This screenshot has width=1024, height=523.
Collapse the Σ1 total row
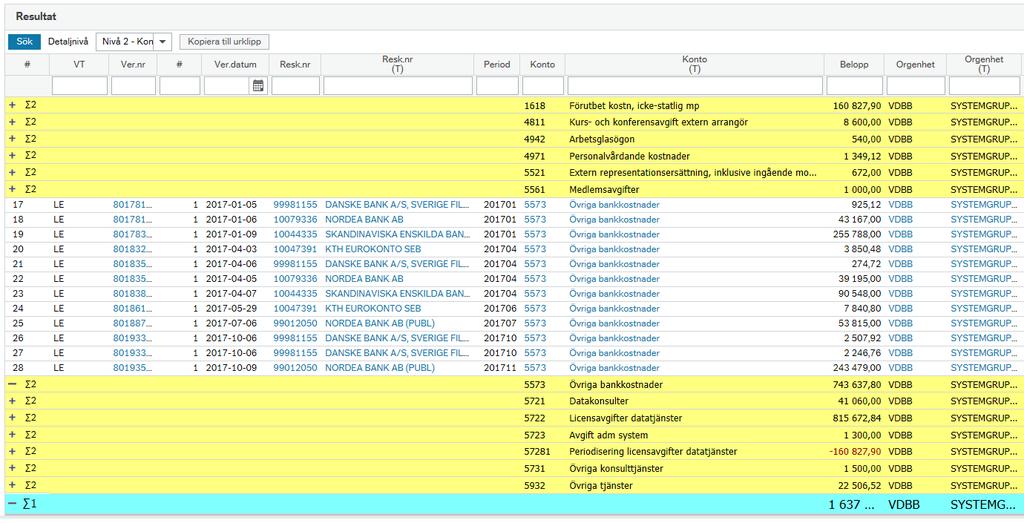click(x=12, y=503)
